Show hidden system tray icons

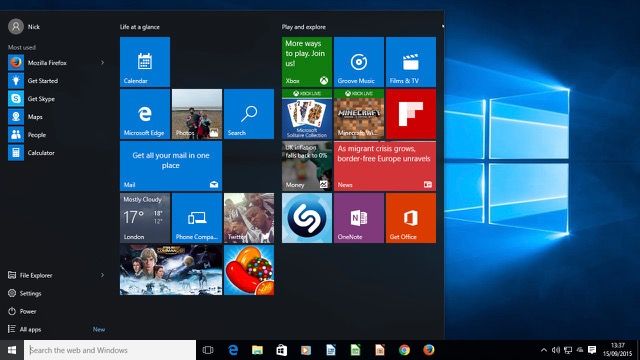click(x=544, y=350)
